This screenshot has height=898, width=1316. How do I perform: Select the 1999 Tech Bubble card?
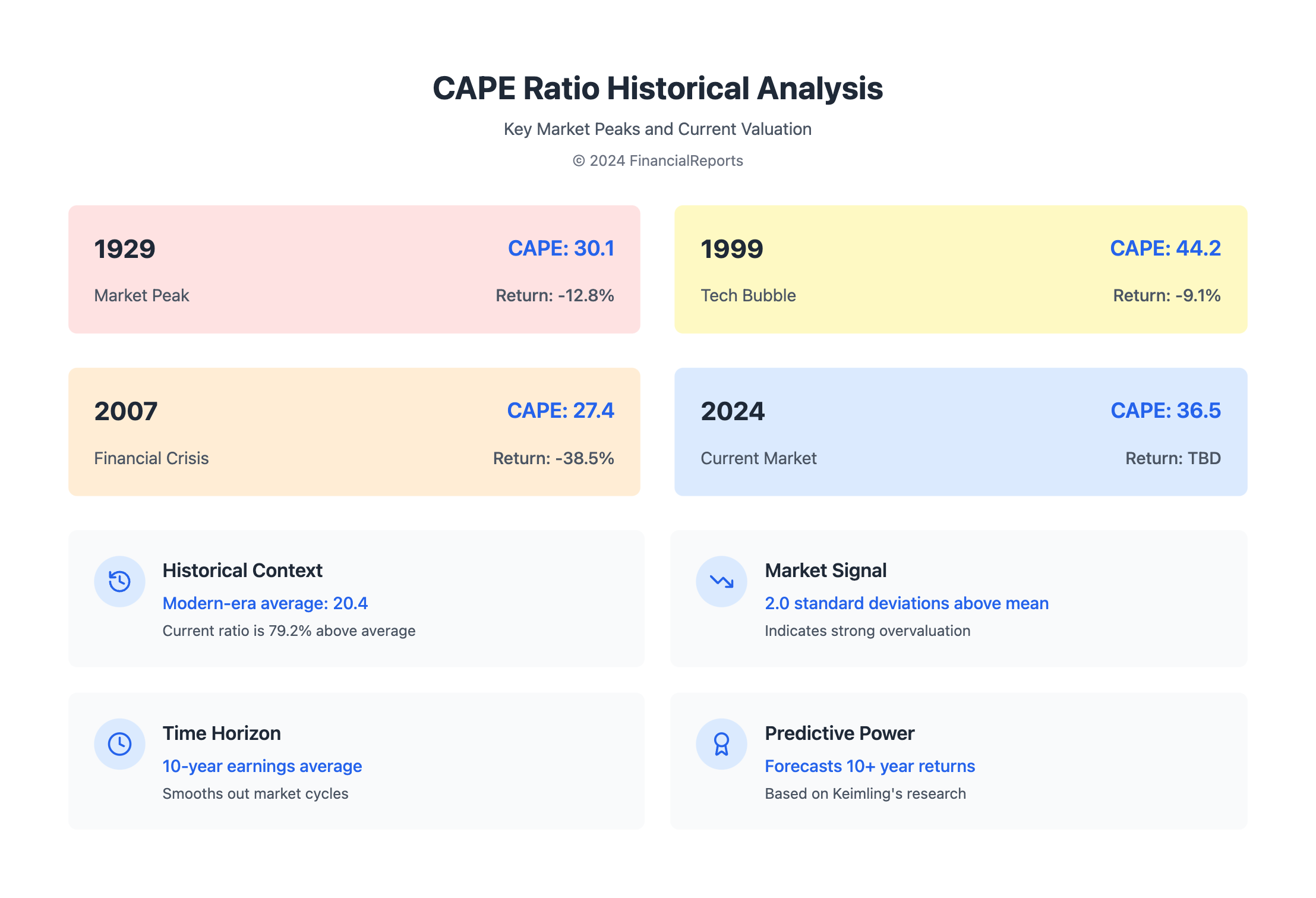pyautogui.click(x=960, y=269)
